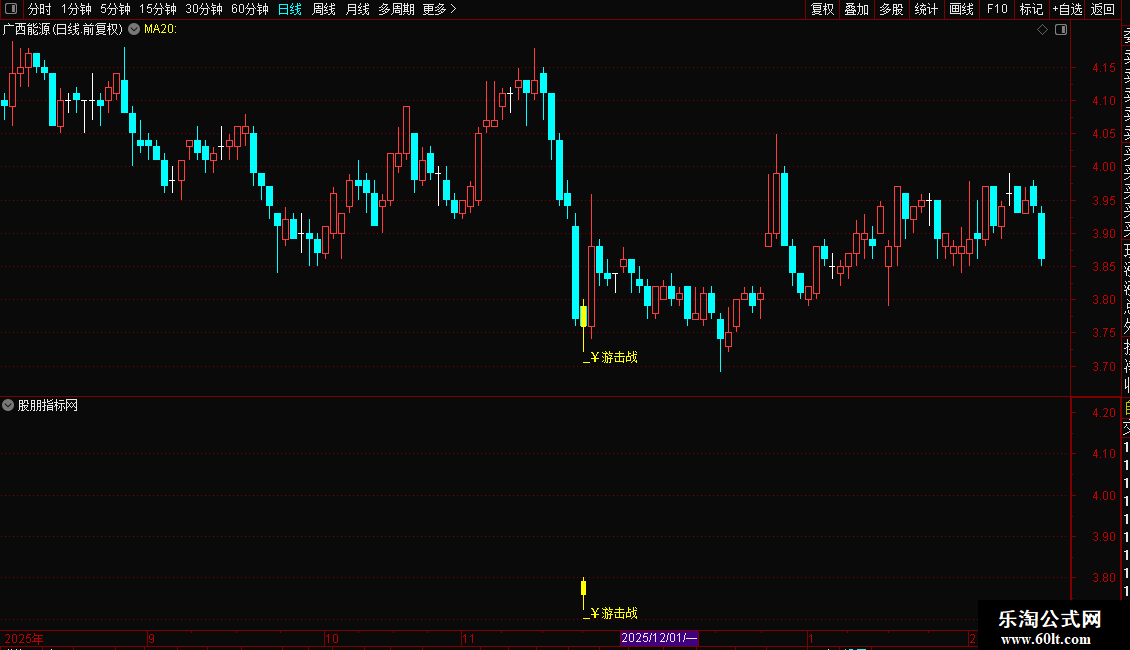
Task: Click the month 9 marker on time axis
Action: 151,638
